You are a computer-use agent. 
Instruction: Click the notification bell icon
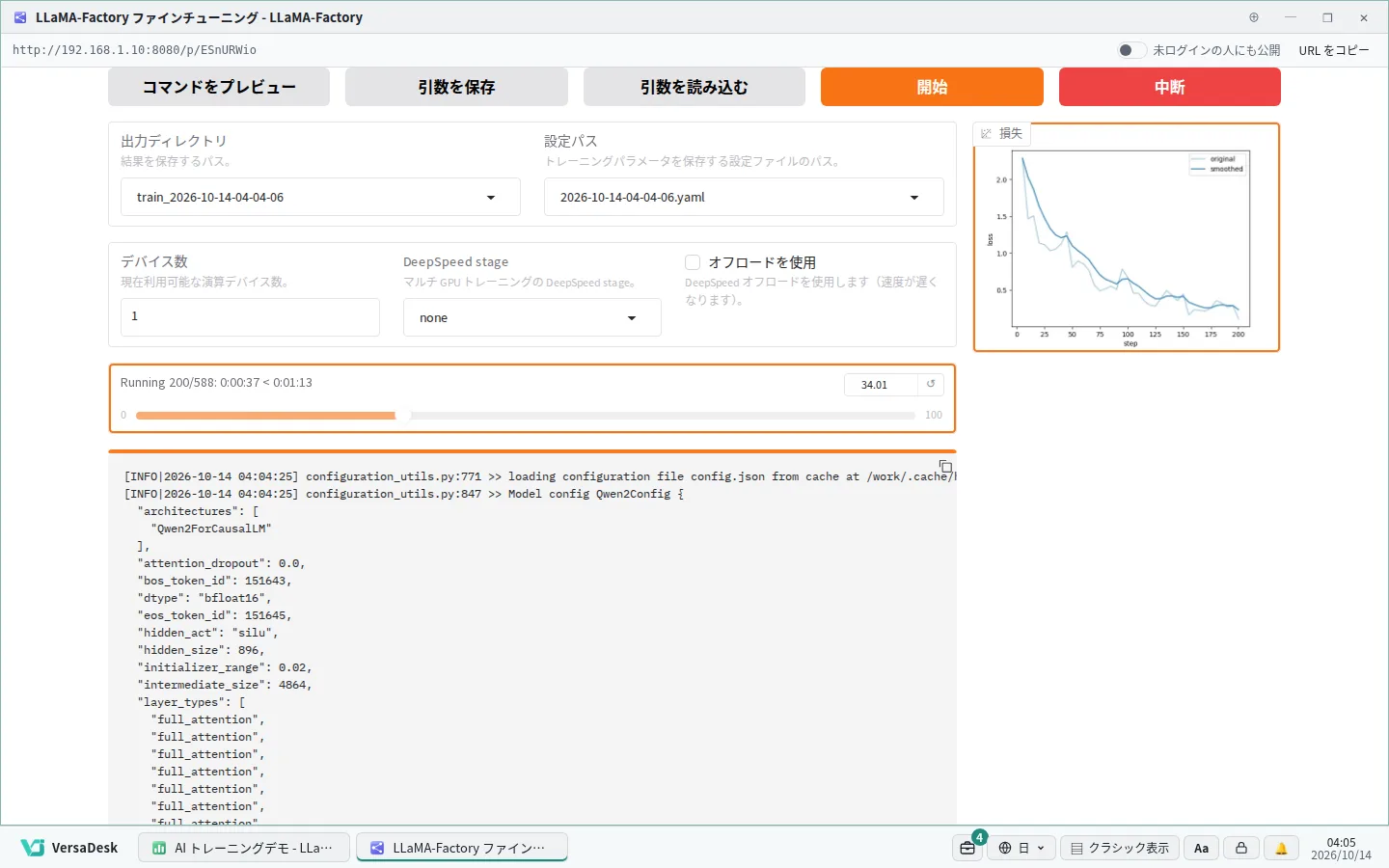point(1281,848)
